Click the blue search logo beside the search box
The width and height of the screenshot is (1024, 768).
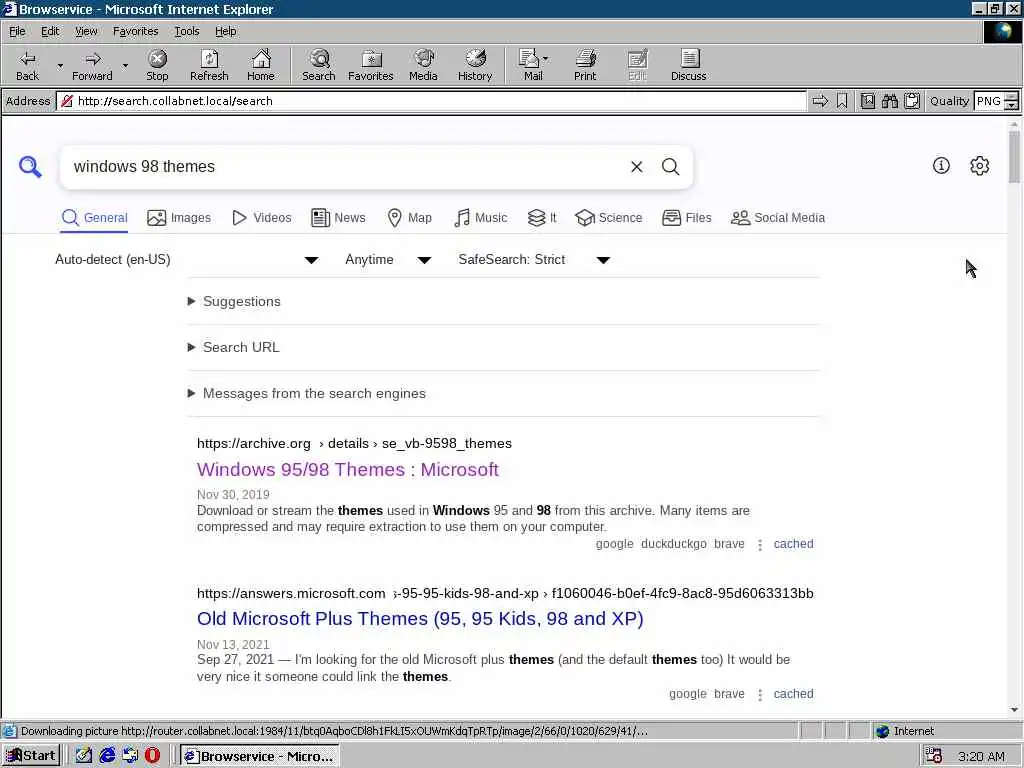30,167
